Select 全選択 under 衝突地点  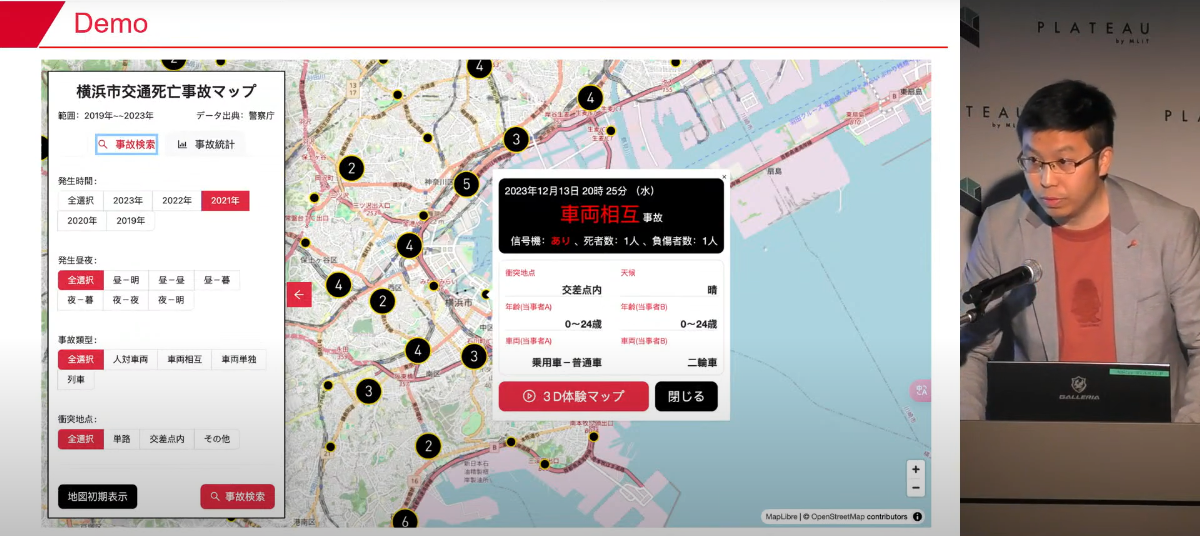coord(80,439)
